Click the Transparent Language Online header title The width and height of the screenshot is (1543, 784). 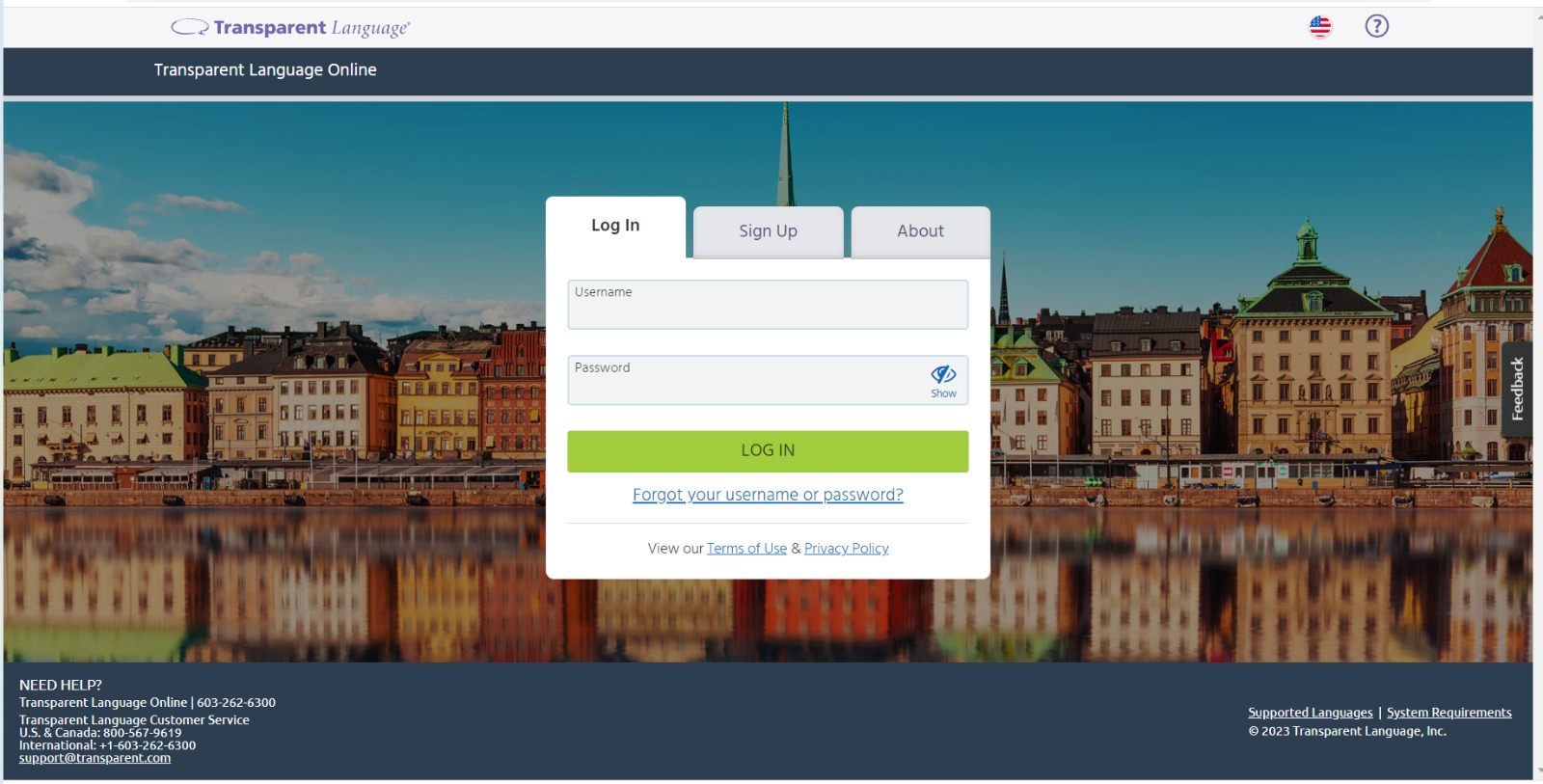pyautogui.click(x=265, y=70)
